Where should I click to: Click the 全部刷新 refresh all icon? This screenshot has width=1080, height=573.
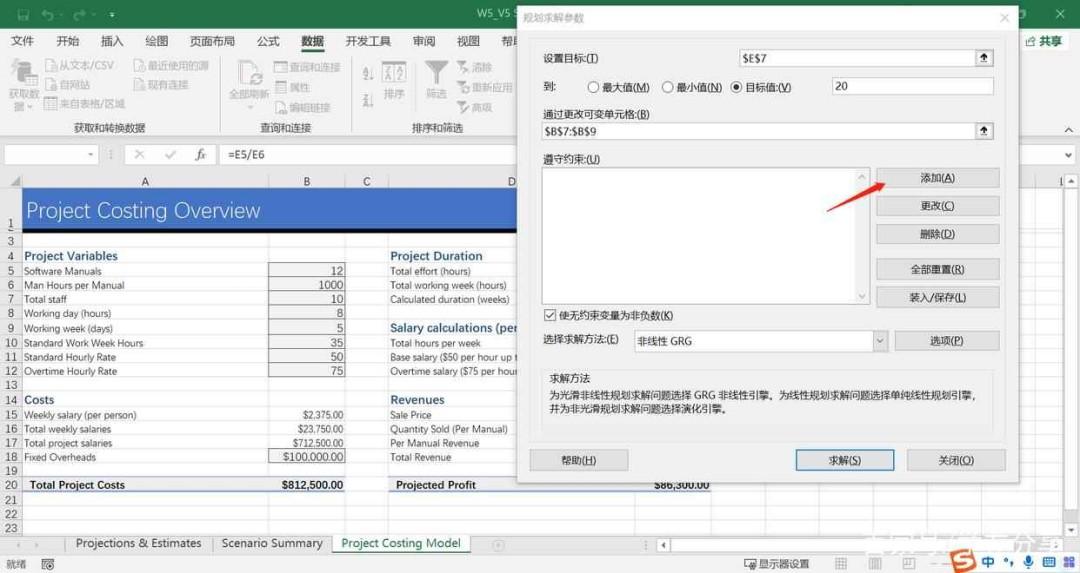coord(249,74)
